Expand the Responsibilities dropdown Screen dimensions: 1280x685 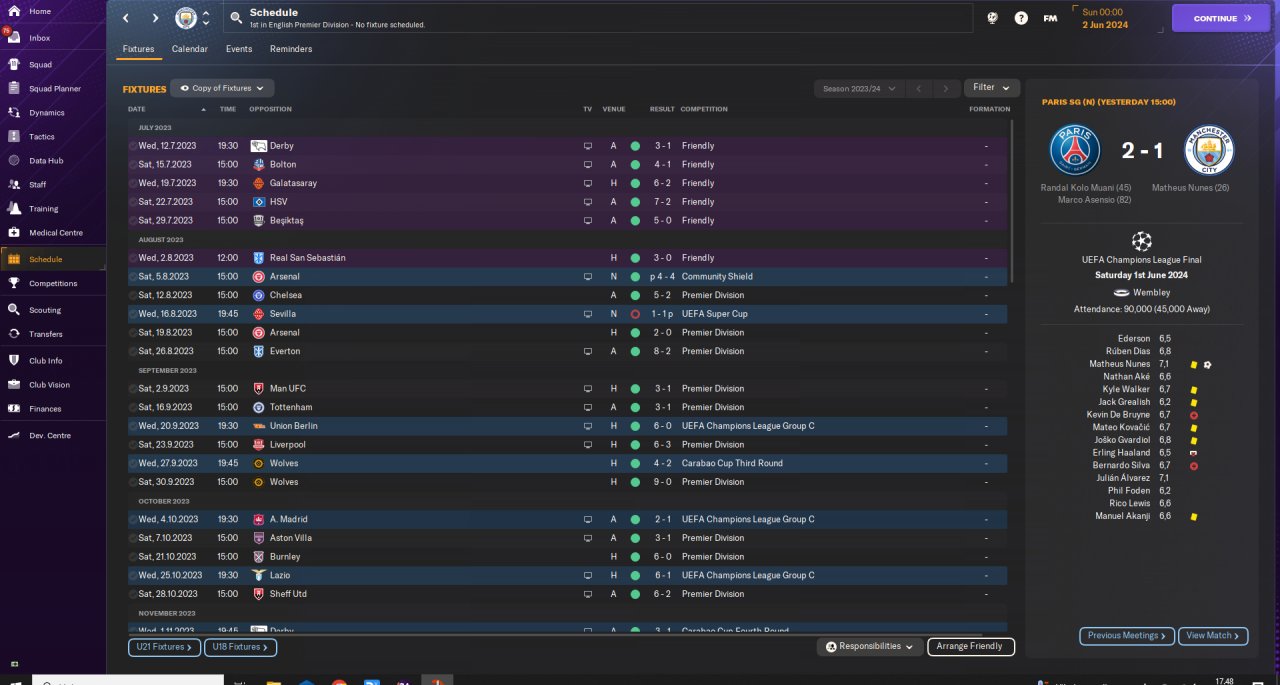(869, 647)
